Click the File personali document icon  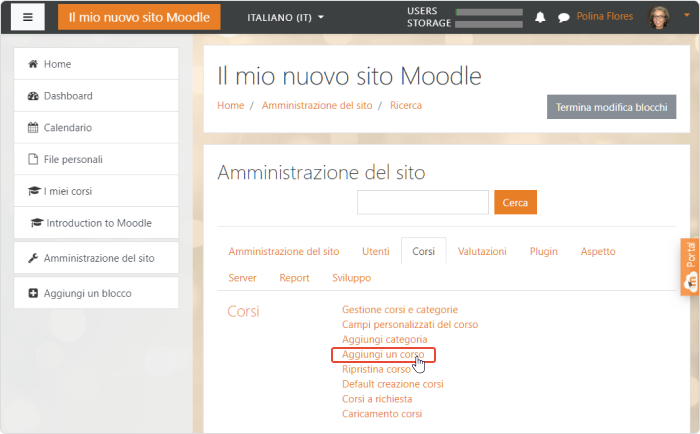33,159
